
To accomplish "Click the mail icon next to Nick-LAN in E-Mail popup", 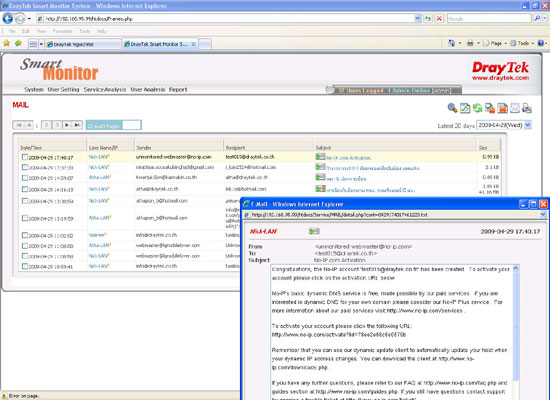I will (x=314, y=231).
